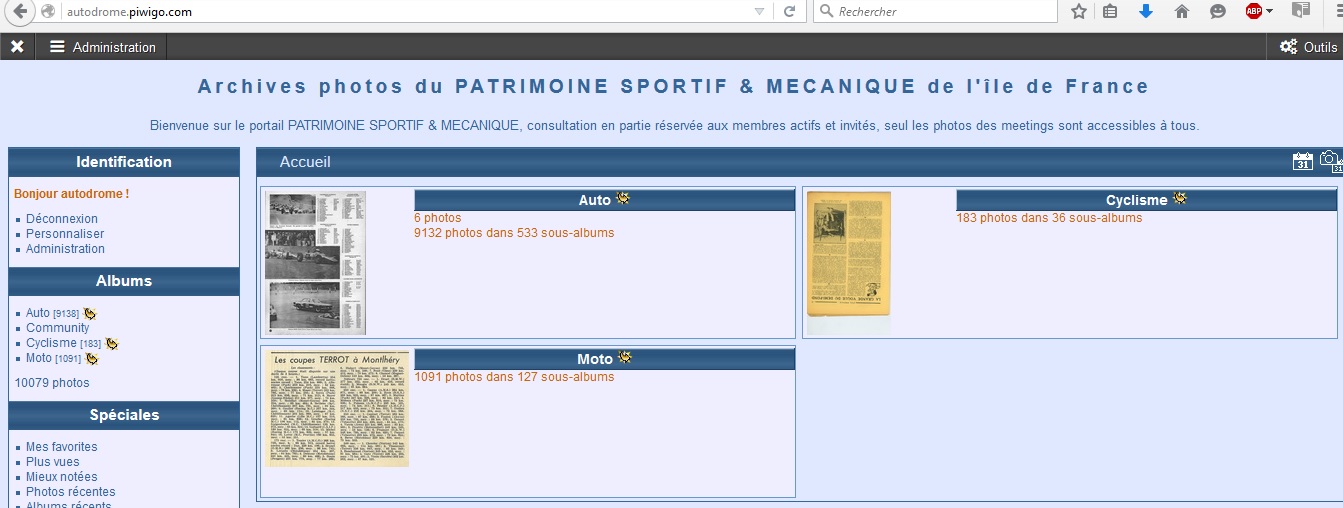Open the URL history dropdown arrow

pos(759,12)
